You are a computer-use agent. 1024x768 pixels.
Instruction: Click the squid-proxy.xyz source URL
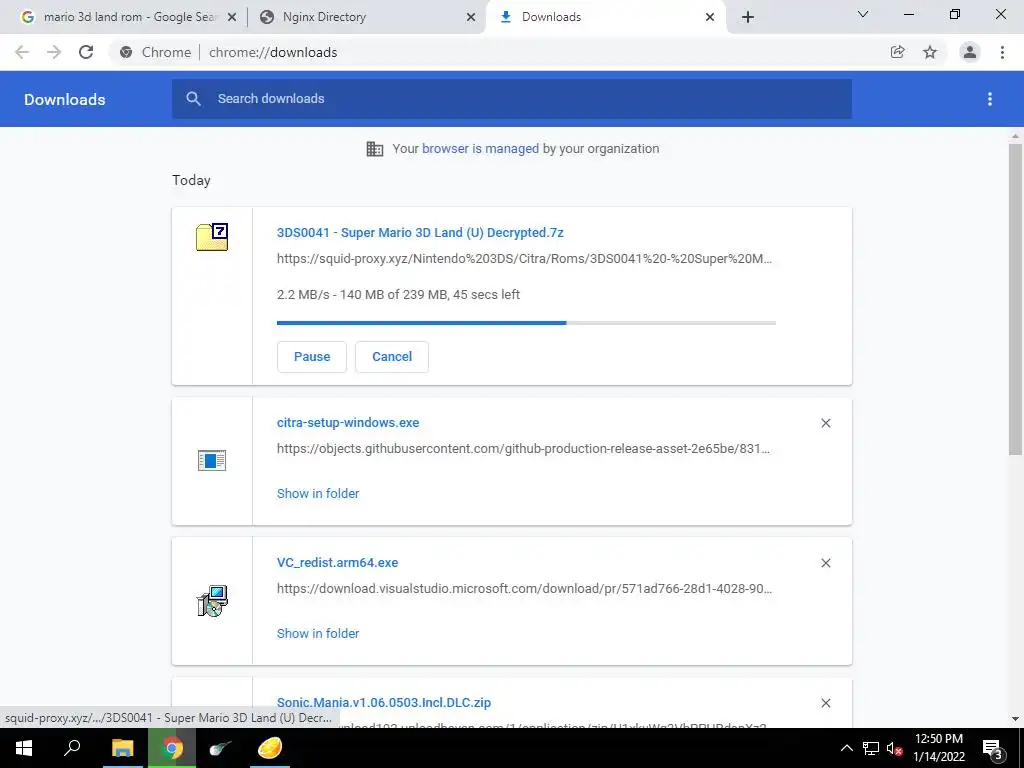(524, 259)
